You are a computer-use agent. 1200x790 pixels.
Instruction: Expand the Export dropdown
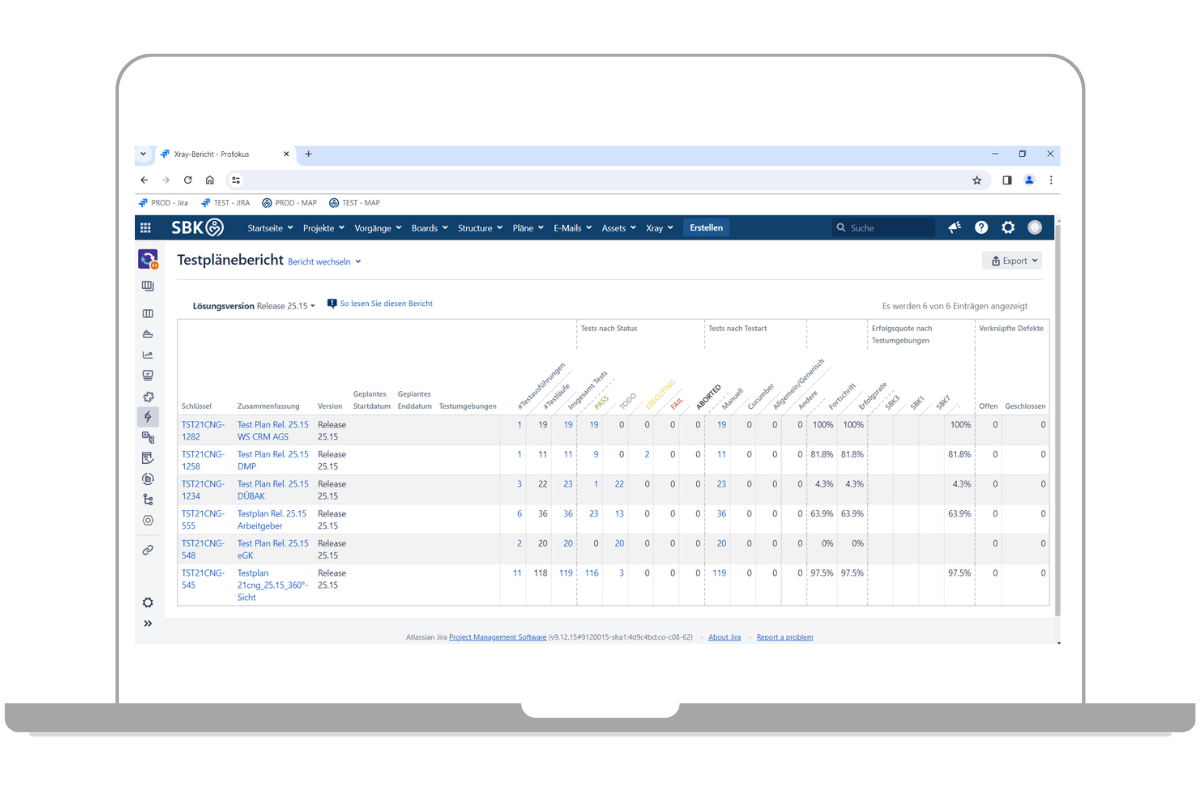point(1011,261)
